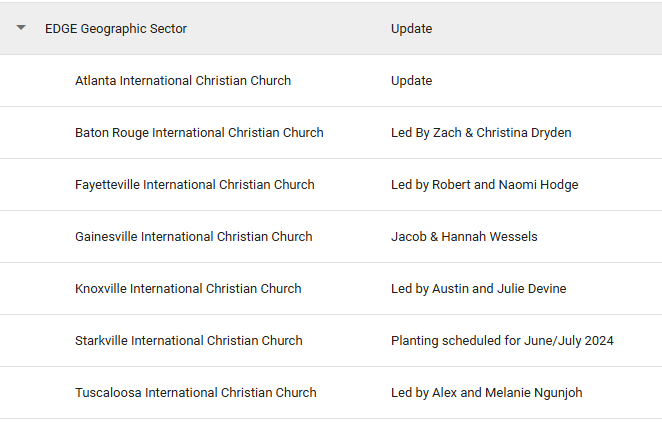The image size is (662, 422).
Task: Click 'Led By Zach & Christina Dryden'
Action: [481, 133]
